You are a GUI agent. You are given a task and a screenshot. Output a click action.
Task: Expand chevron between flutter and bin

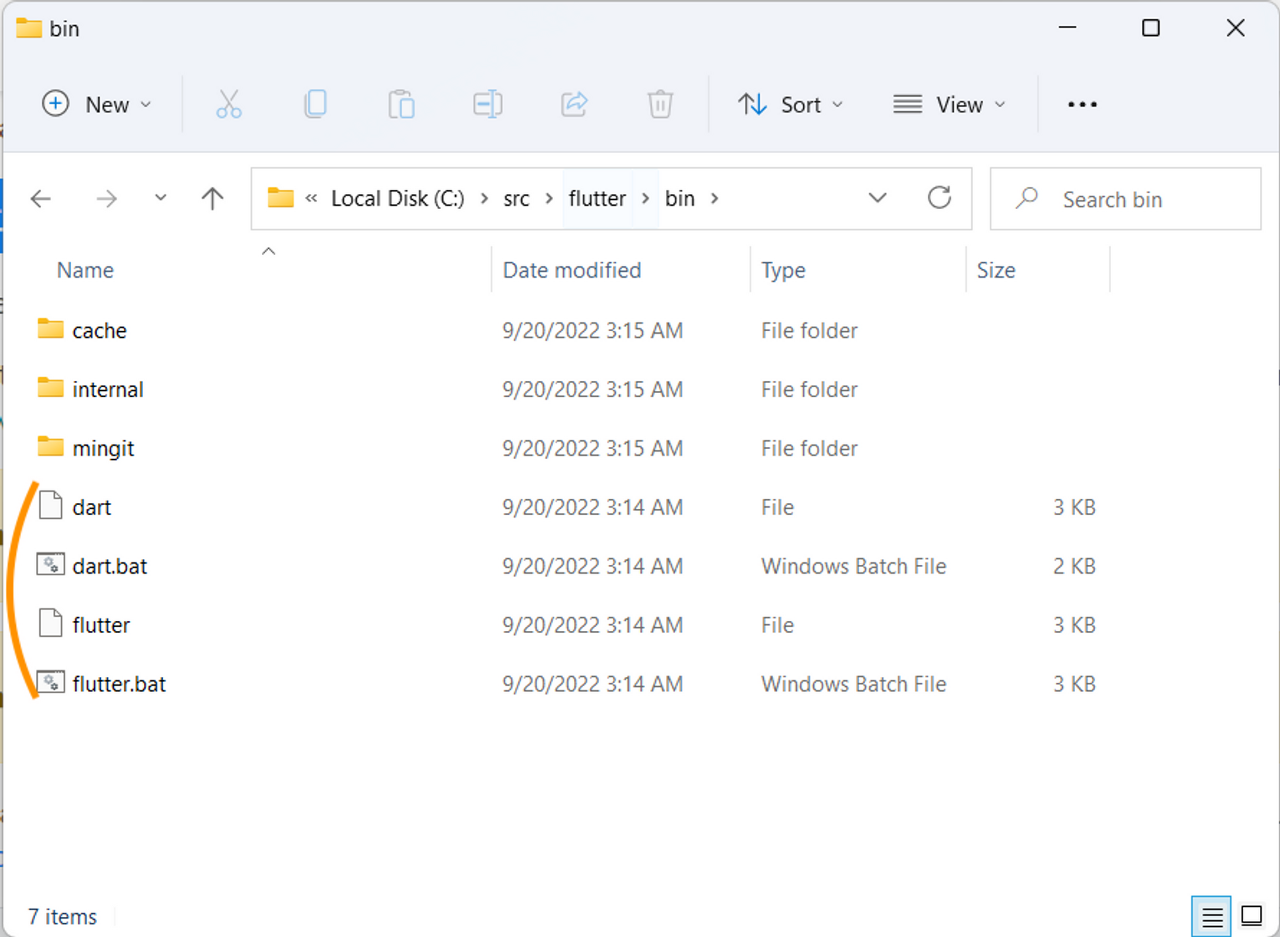645,198
